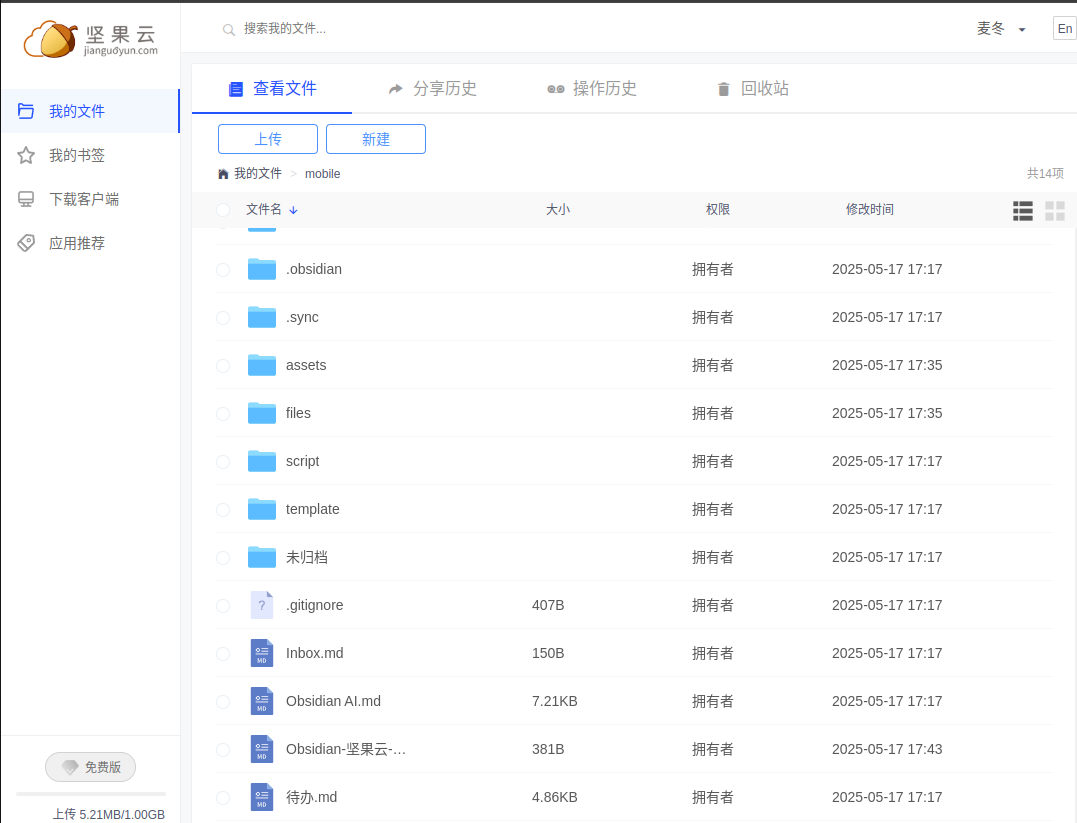Click the upload quota usage bar
1077x823 pixels.
tap(91, 794)
